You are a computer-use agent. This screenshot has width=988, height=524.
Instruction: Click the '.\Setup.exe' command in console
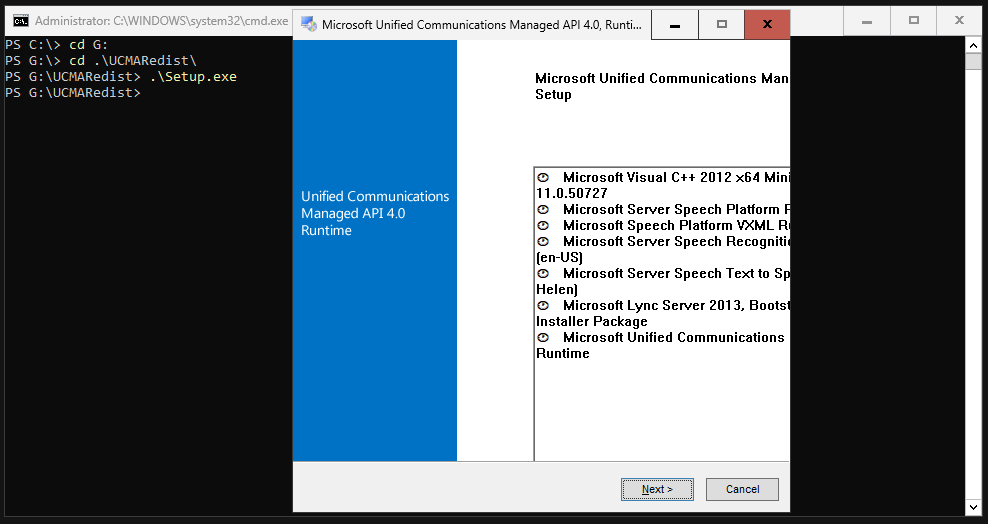tap(193, 77)
